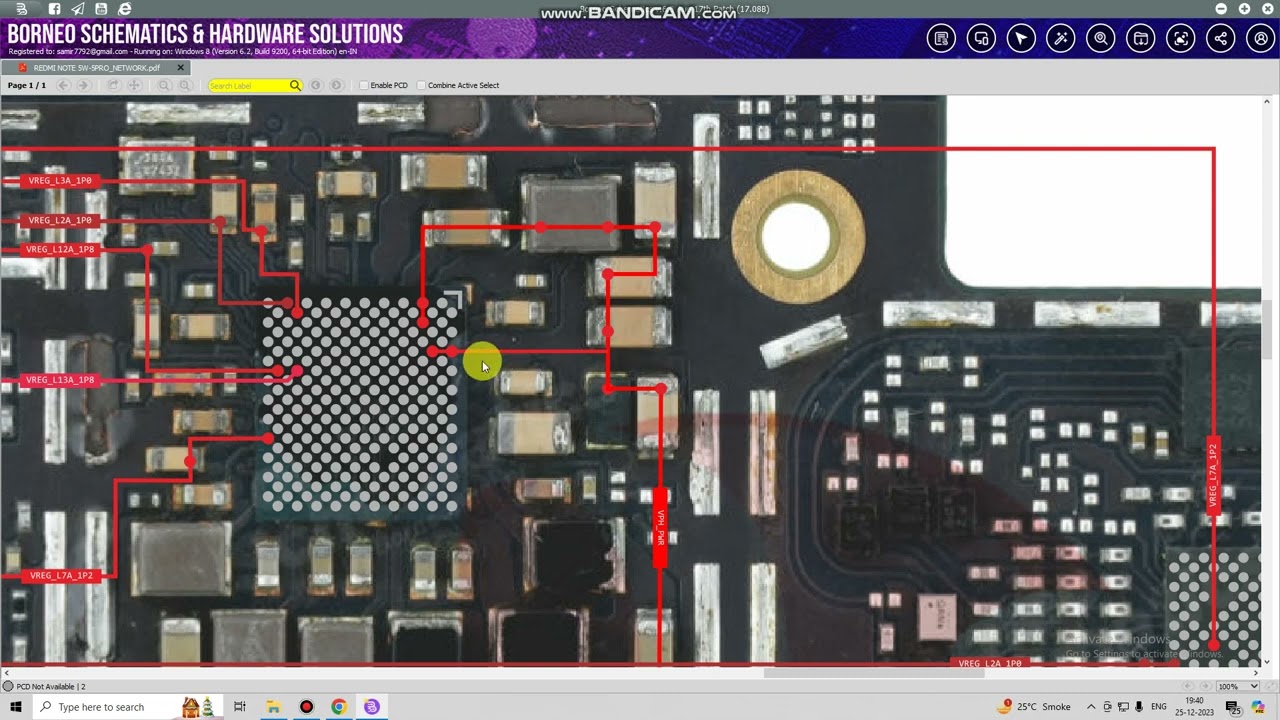Open the weather widget showing 25°C Smoke
The height and width of the screenshot is (720, 1280).
pyautogui.click(x=1035, y=707)
